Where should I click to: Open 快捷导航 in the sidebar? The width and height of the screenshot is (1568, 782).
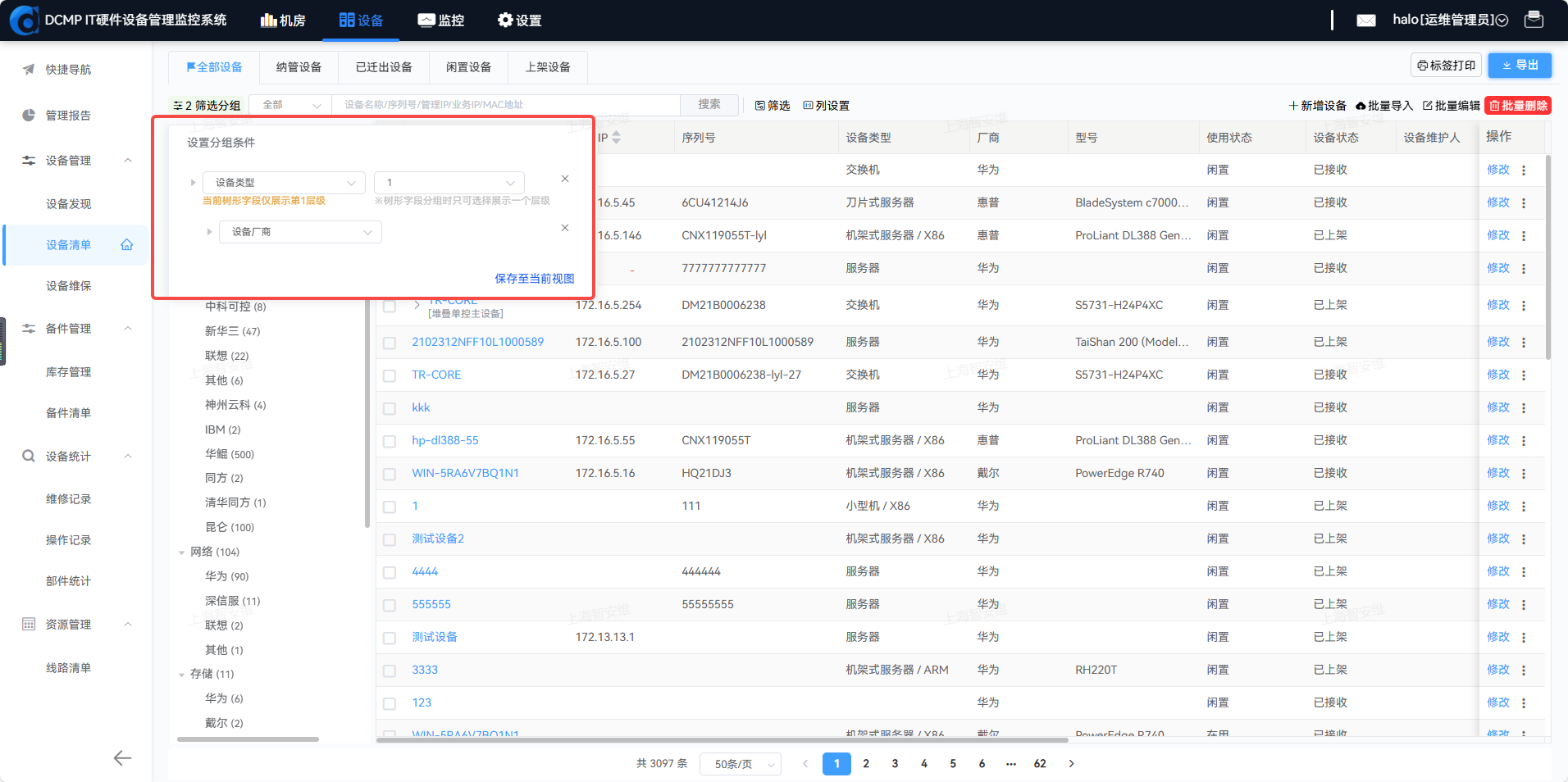[x=68, y=70]
